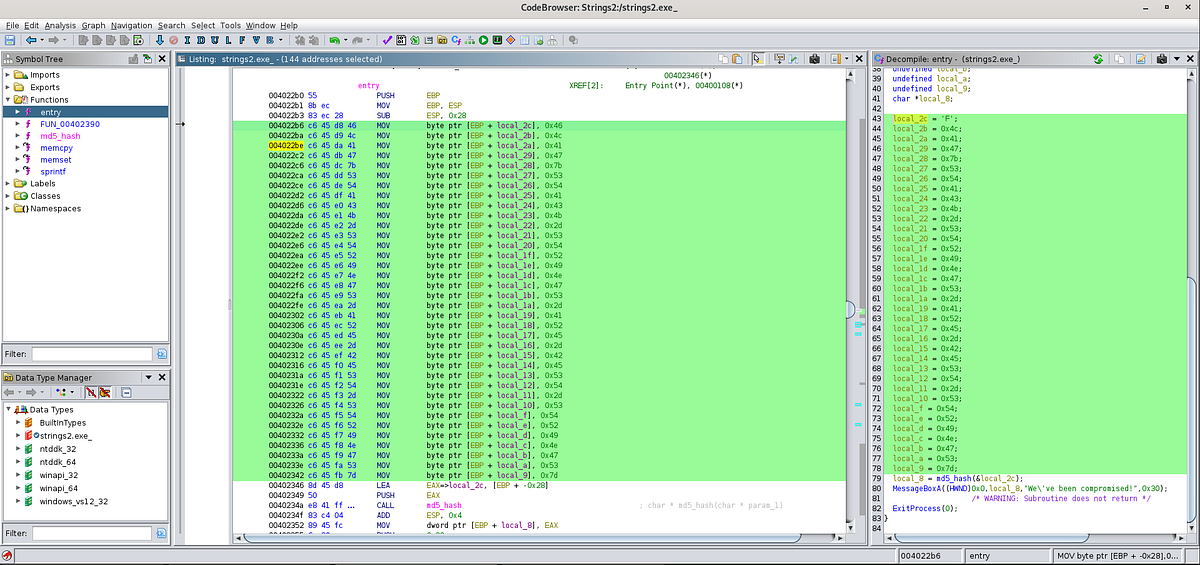Viewport: 1200px width, 565px height.
Task: Open the Analysis menu
Action: point(60,25)
